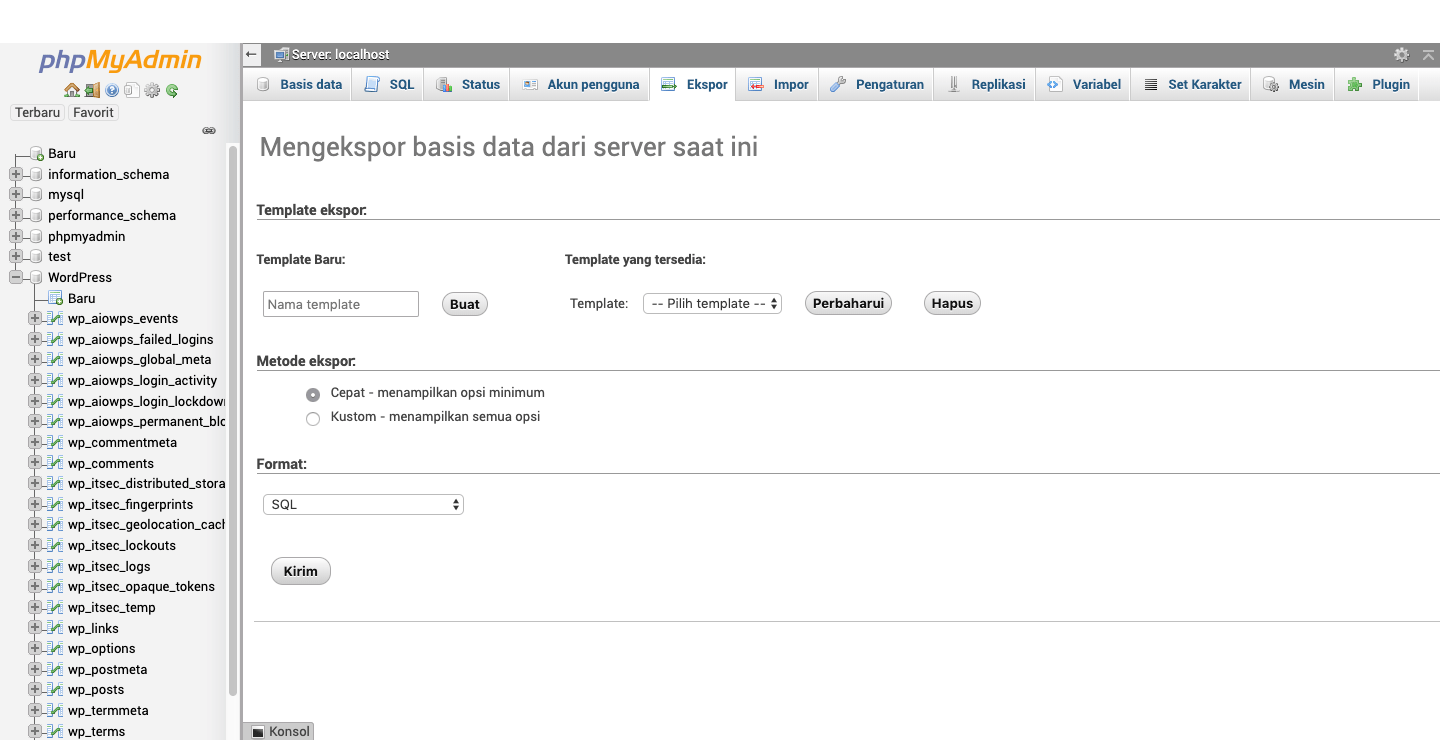Viewport: 1440px width, 740px height.
Task: Click the chain link icon in navigation panel
Action: click(x=209, y=130)
